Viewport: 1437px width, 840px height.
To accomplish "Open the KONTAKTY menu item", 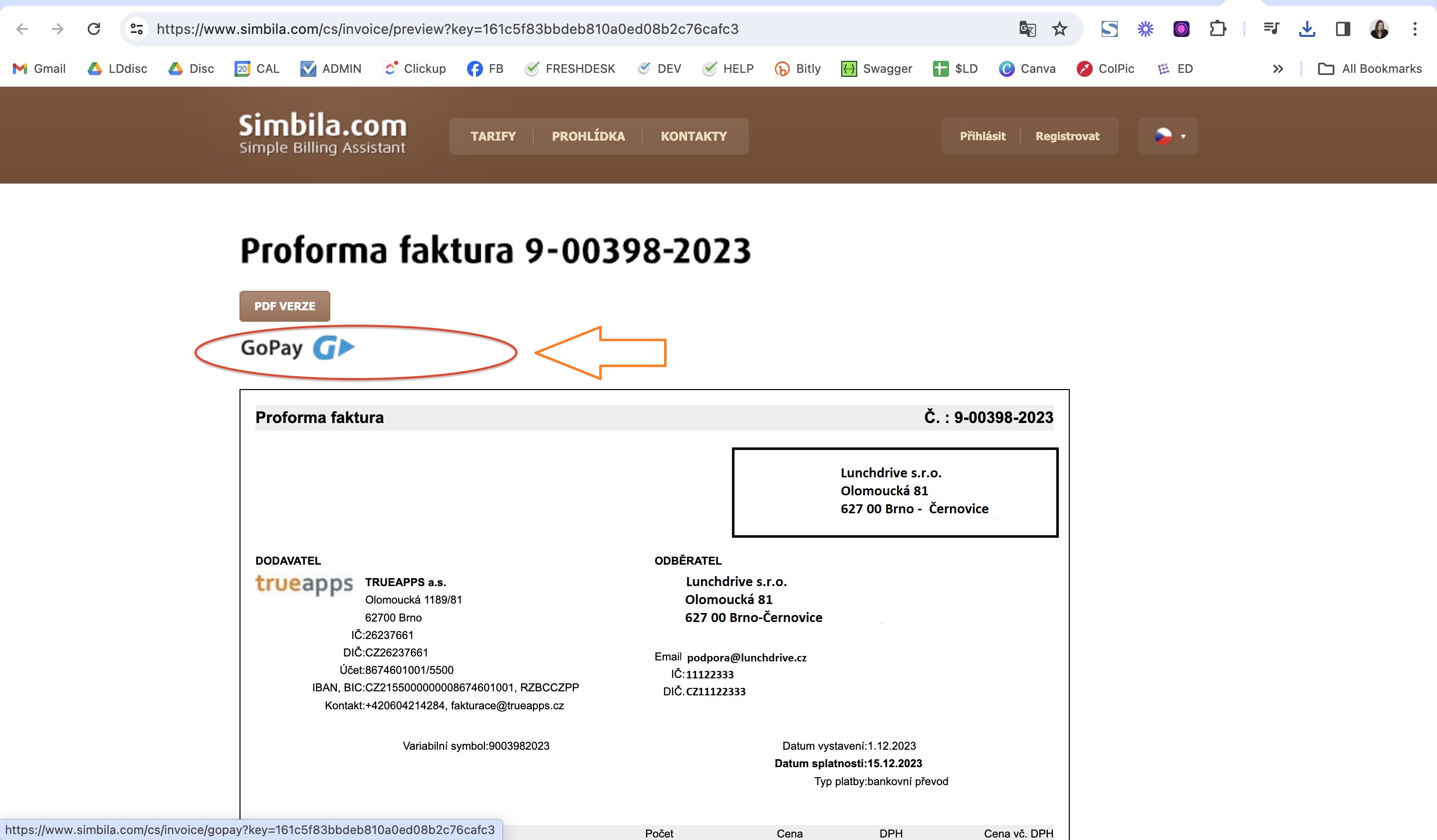I will pyautogui.click(x=694, y=136).
